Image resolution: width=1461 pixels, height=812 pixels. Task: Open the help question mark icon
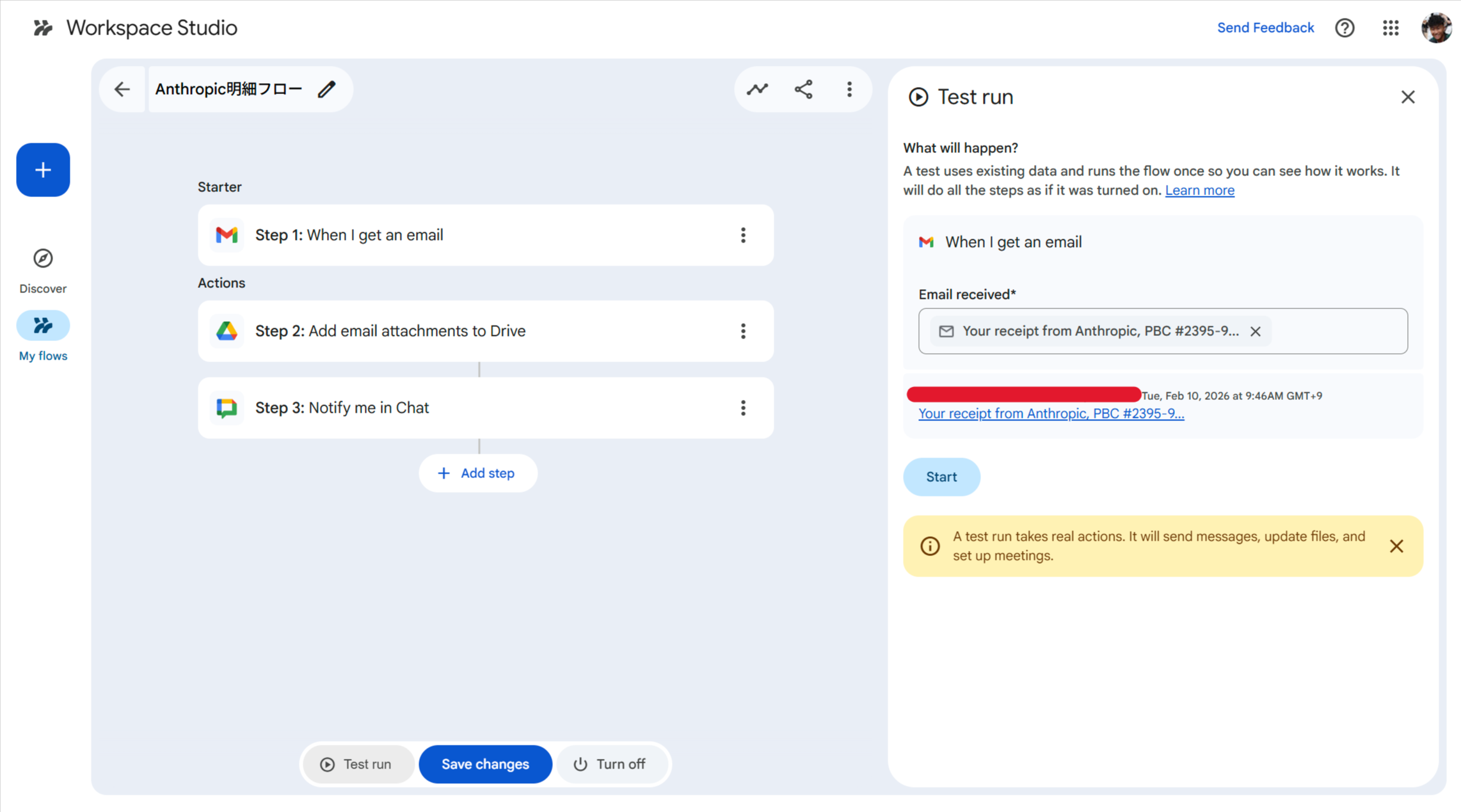(x=1345, y=28)
